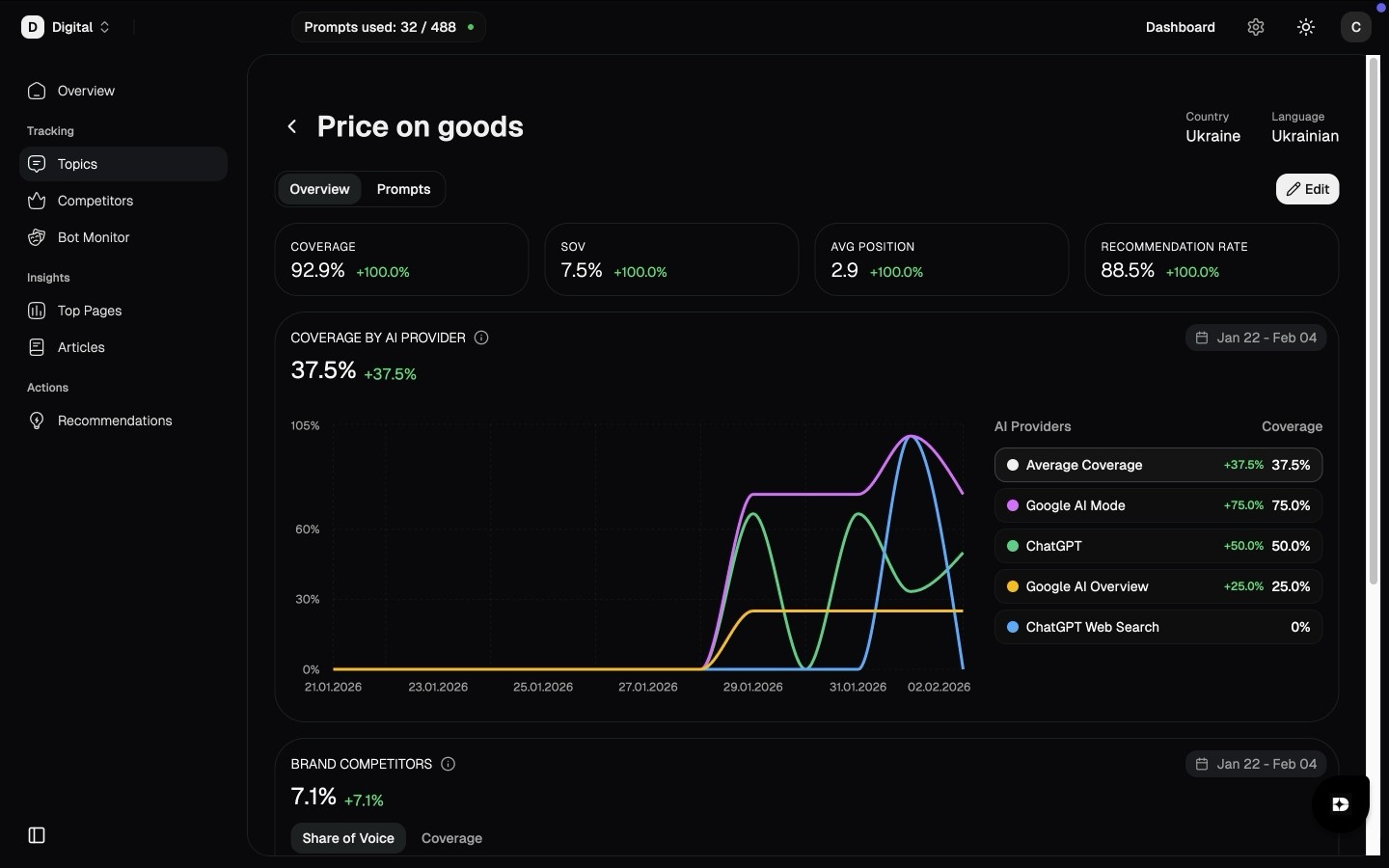Go back using the arrow next to Price on goods
The image size is (1389, 868).
[291, 126]
